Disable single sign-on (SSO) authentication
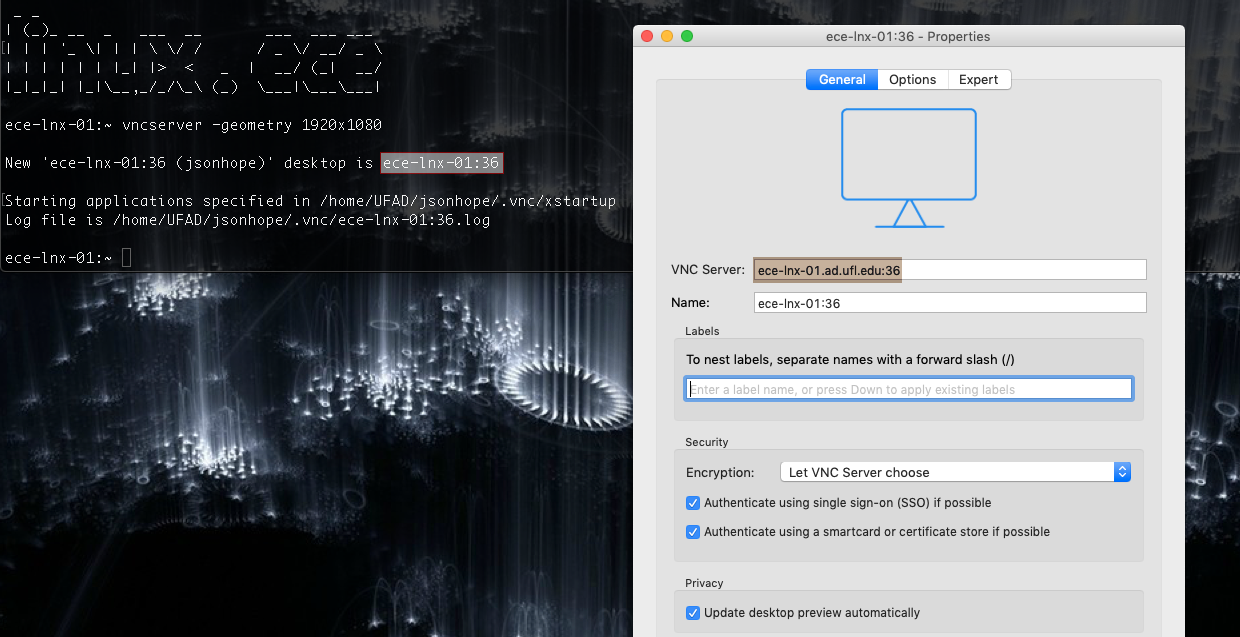Screen dimensions: 1240x637 click(693, 503)
